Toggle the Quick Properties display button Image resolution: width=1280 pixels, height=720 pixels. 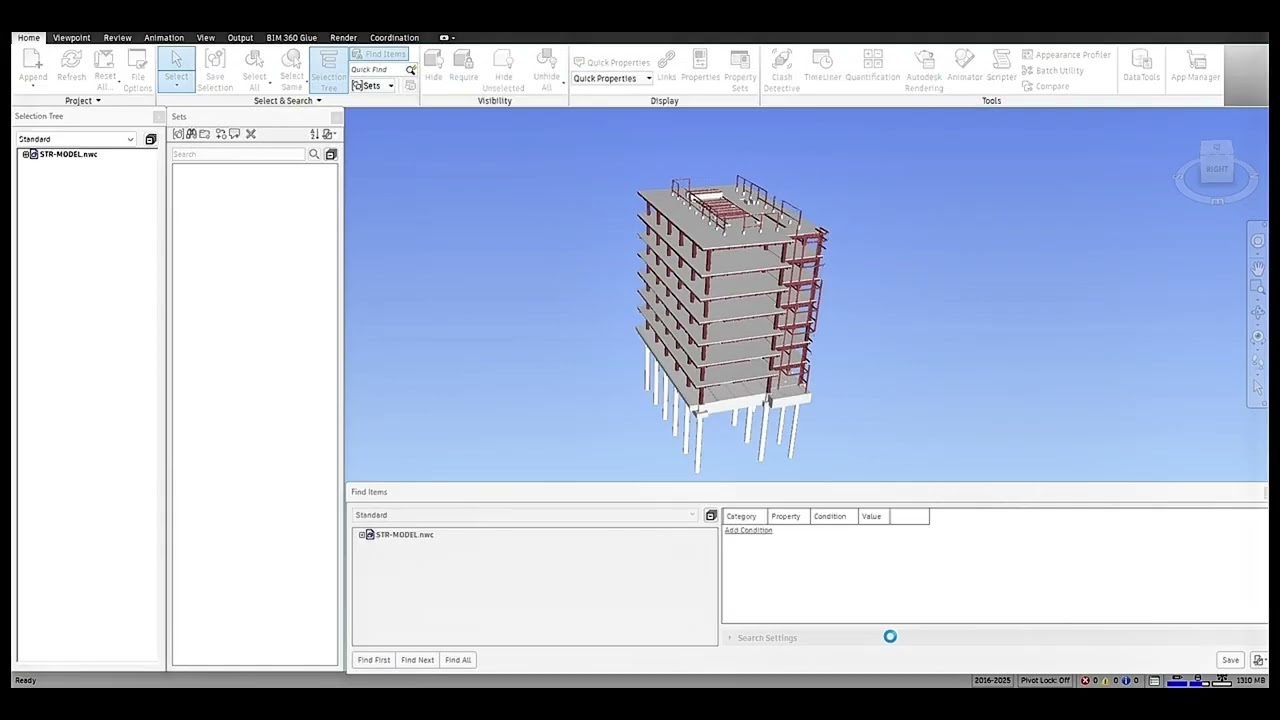tap(611, 62)
